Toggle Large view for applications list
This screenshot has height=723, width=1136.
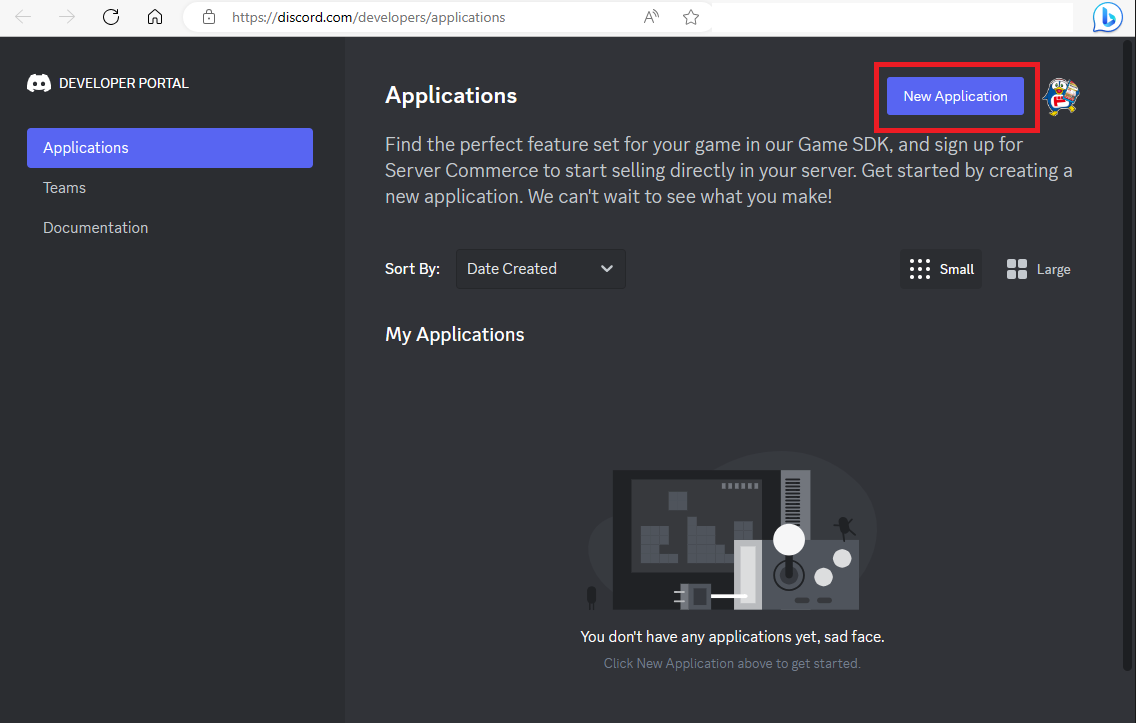coord(1038,268)
